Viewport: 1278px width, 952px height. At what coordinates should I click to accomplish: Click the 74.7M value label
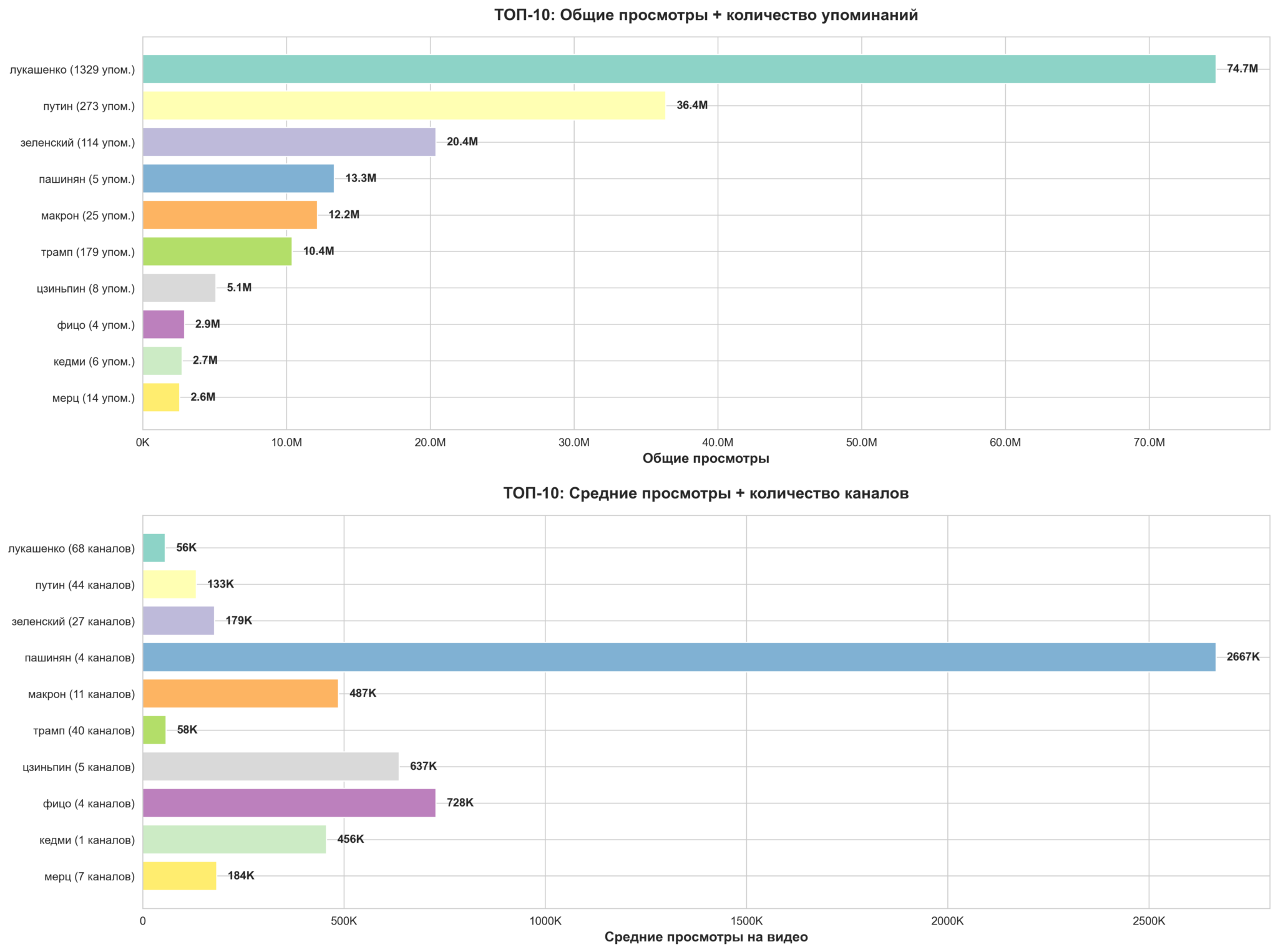pyautogui.click(x=1242, y=69)
